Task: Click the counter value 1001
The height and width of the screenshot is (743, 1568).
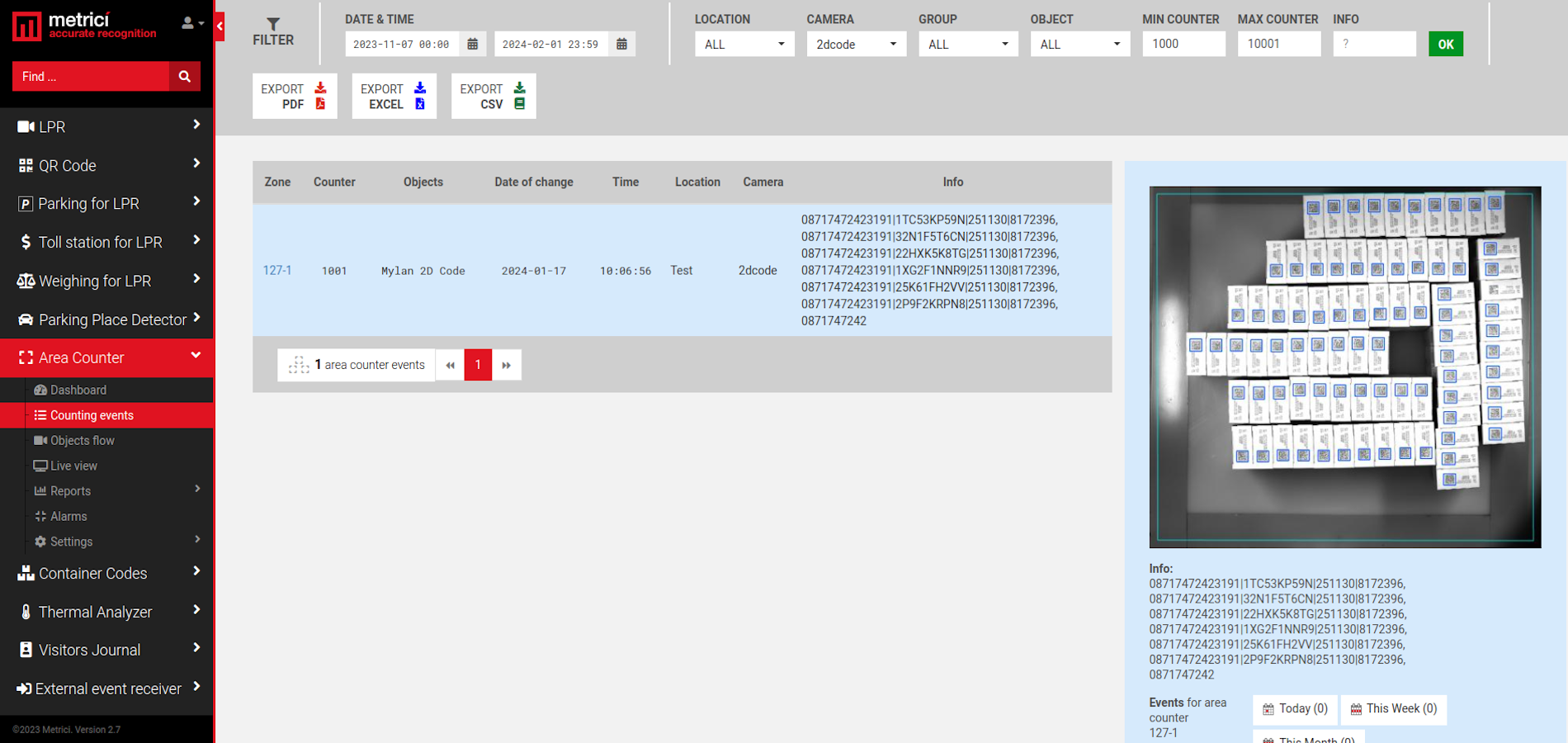Action: tap(334, 271)
